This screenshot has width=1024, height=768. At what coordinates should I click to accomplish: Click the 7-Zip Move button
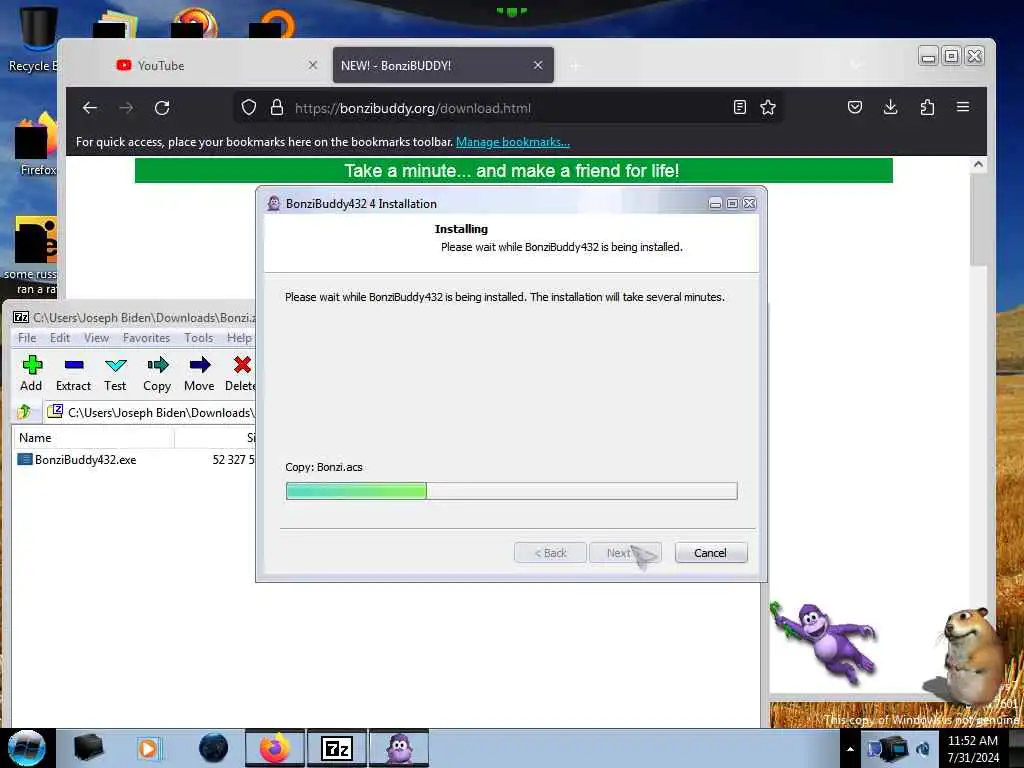199,374
